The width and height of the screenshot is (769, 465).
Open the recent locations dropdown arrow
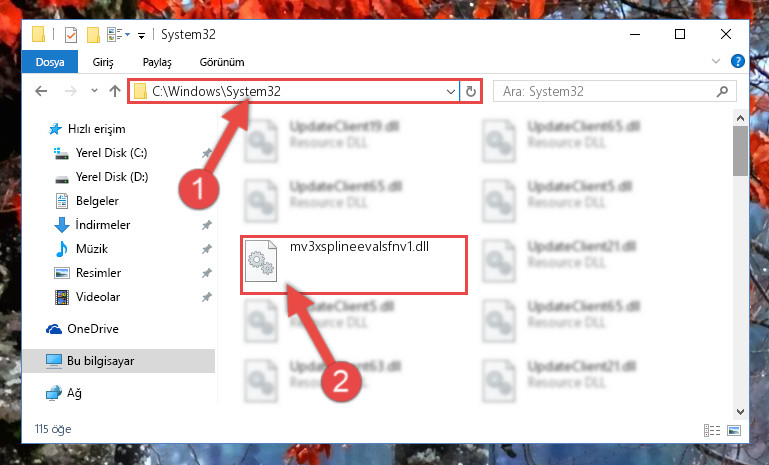coord(94,91)
